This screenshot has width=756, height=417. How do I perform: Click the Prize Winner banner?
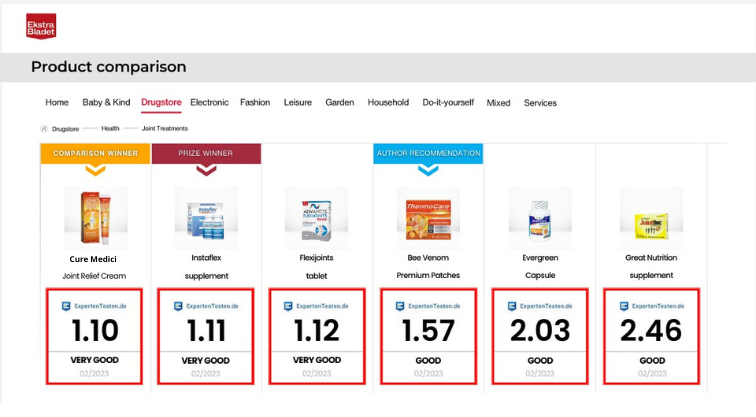pyautogui.click(x=206, y=153)
